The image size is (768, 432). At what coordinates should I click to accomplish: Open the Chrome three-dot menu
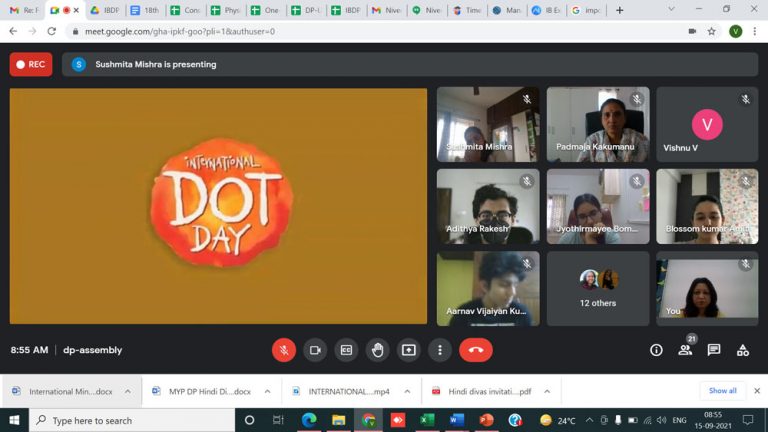755,31
